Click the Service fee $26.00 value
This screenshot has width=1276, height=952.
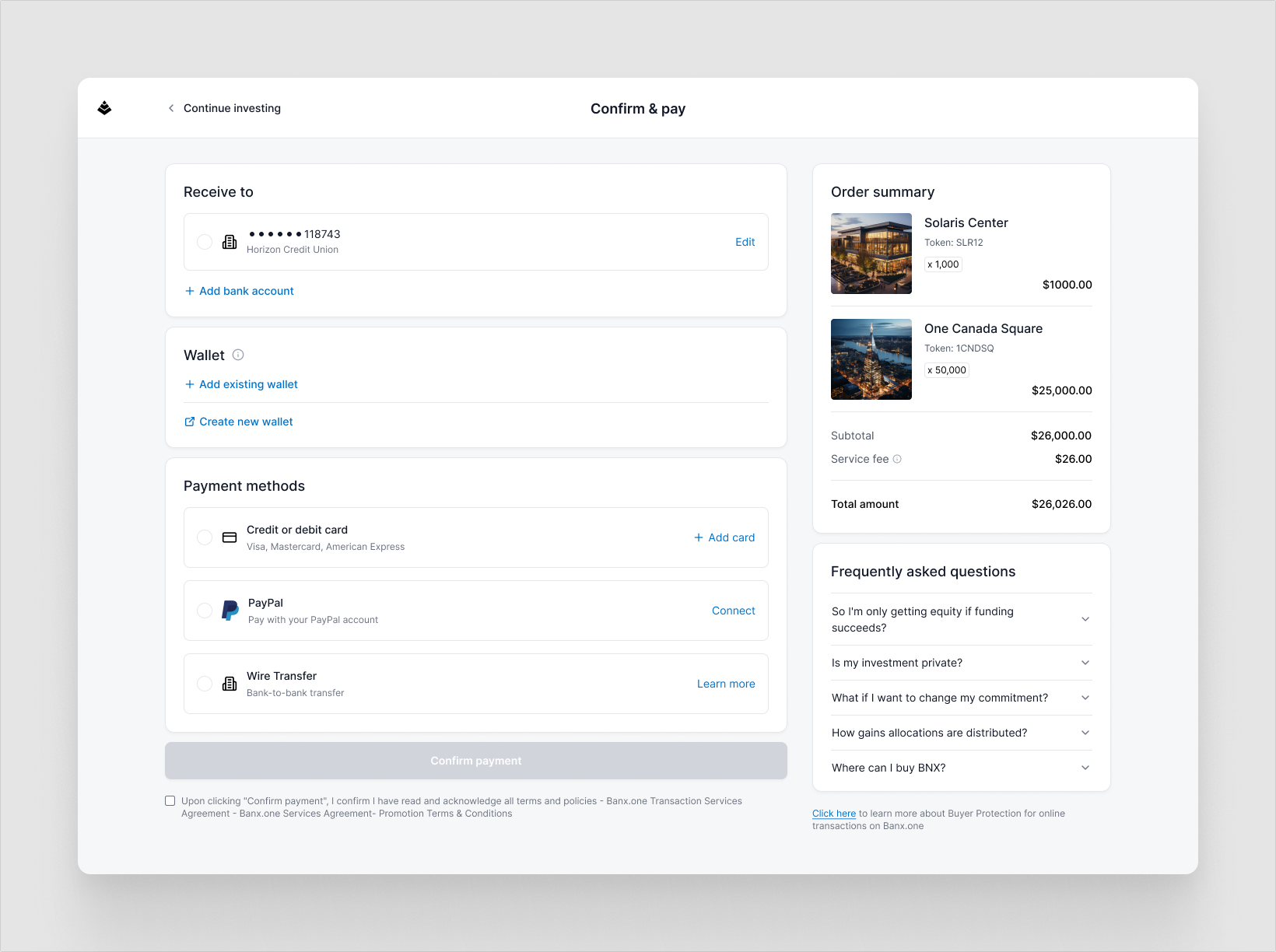1074,459
